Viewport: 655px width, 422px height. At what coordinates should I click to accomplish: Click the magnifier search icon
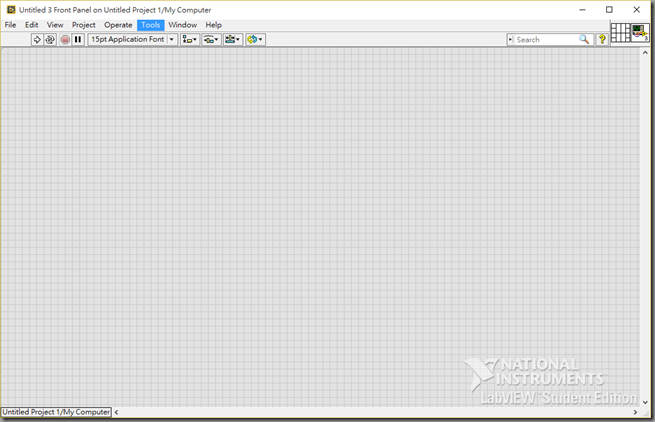coord(584,39)
